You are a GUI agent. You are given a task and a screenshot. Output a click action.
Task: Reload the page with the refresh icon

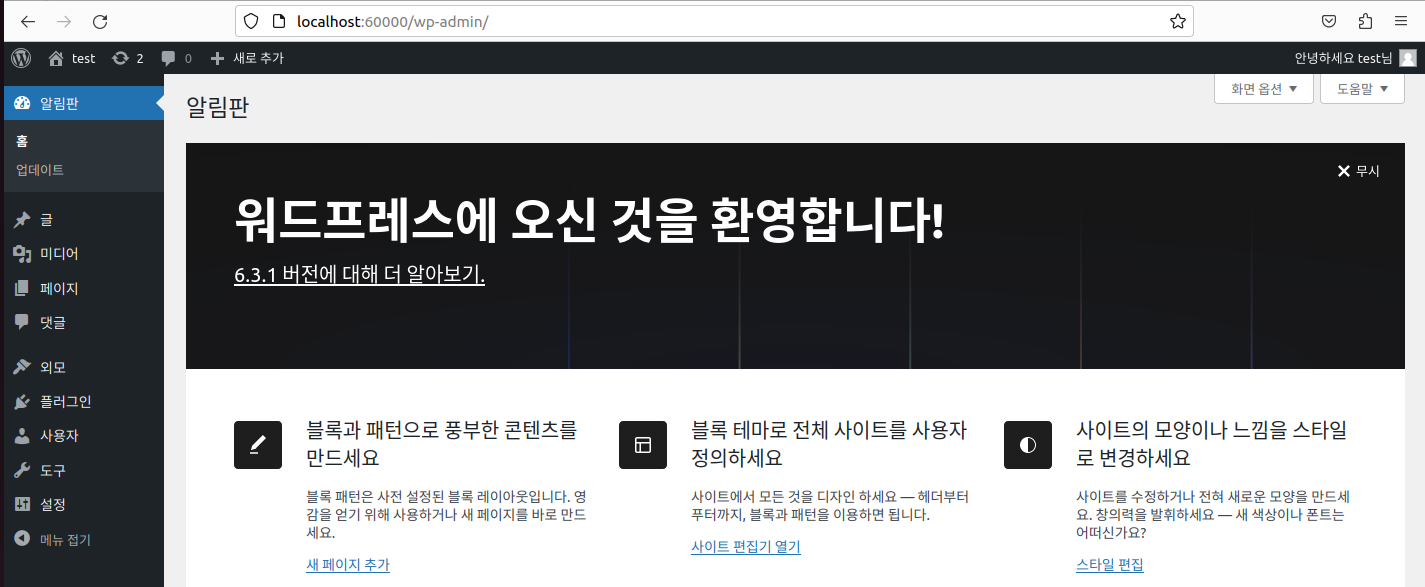pos(99,21)
